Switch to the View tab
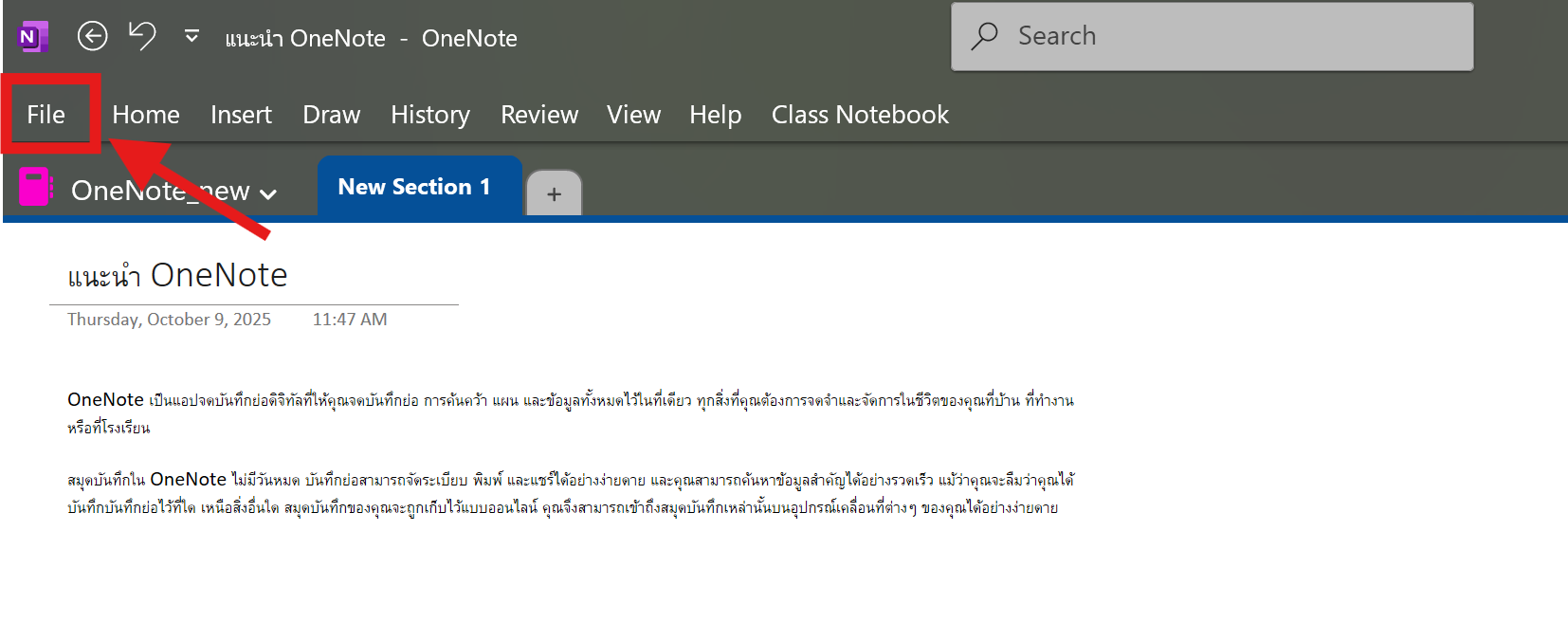This screenshot has width=1568, height=641. click(633, 115)
